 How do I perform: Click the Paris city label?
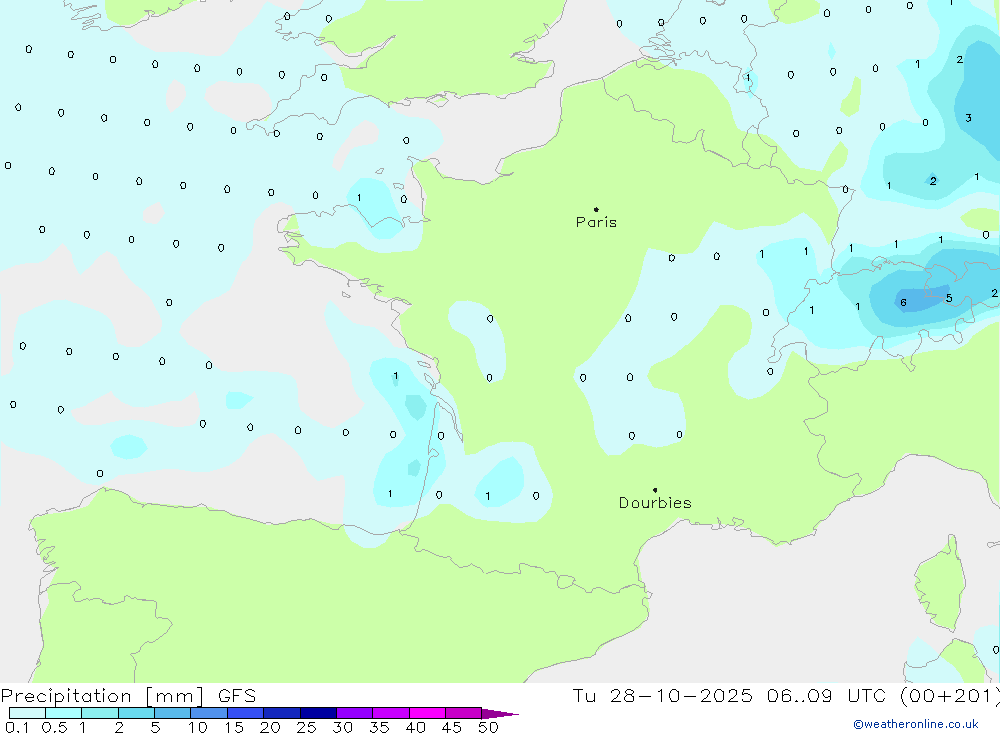pos(596,222)
